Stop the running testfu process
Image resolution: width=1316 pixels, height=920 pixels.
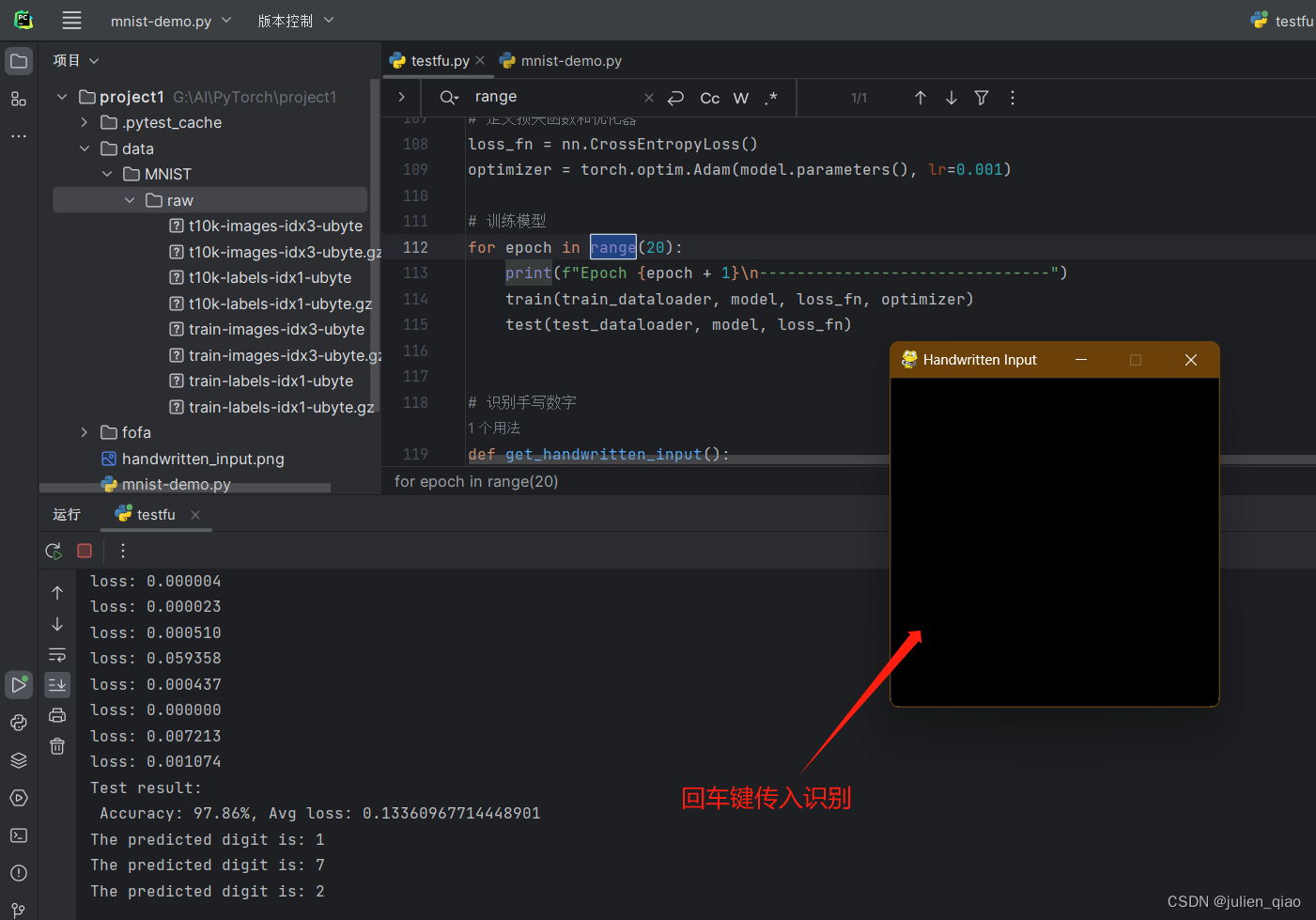[x=85, y=551]
